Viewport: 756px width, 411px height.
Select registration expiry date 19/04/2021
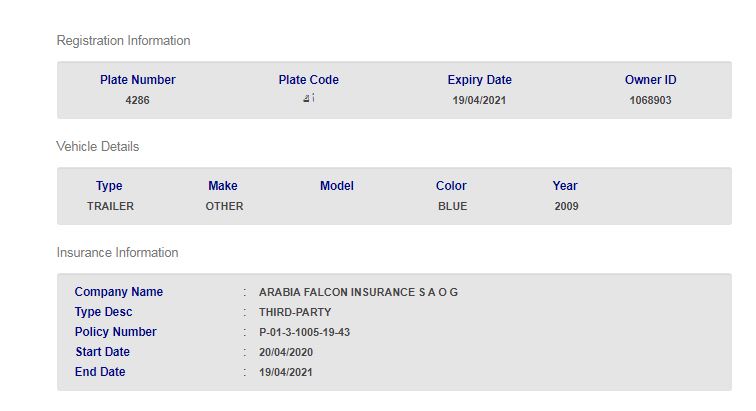(x=479, y=101)
